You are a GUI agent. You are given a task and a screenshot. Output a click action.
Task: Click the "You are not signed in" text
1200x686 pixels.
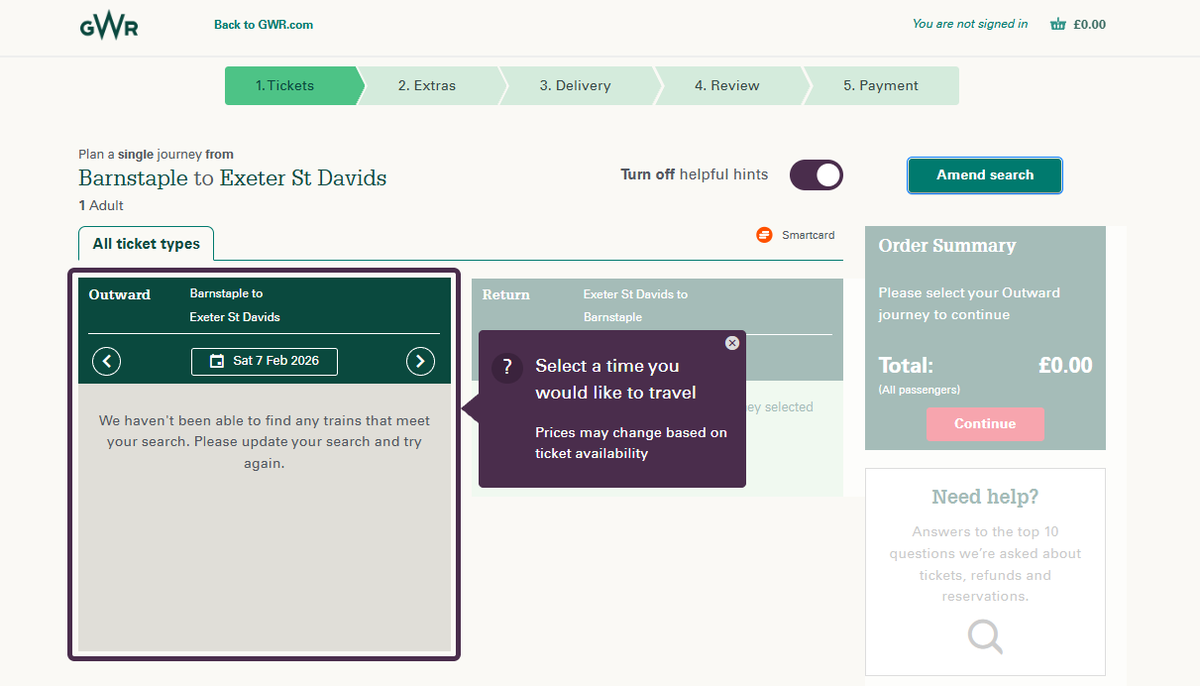970,24
